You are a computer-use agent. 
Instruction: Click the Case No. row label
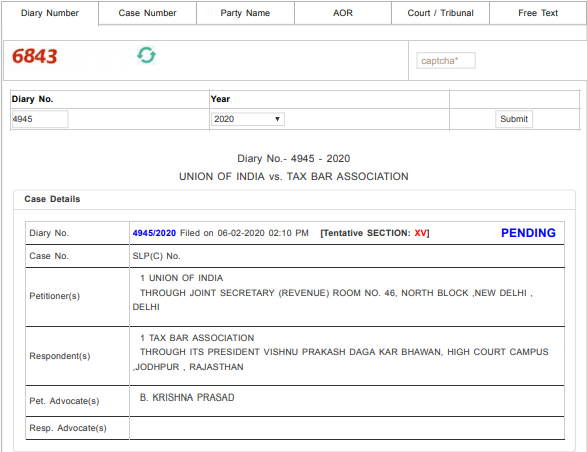pyautogui.click(x=49, y=256)
